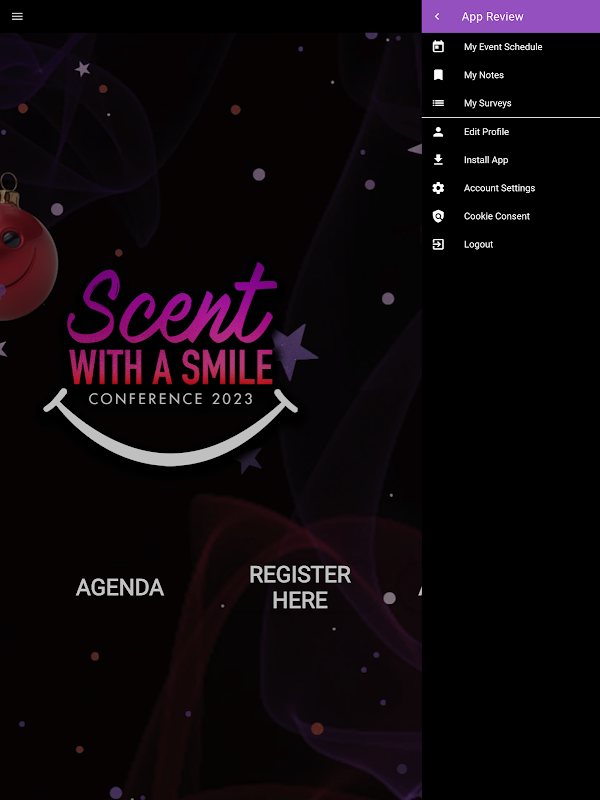Select Install App entry
The height and width of the screenshot is (800, 600).
coord(511,160)
